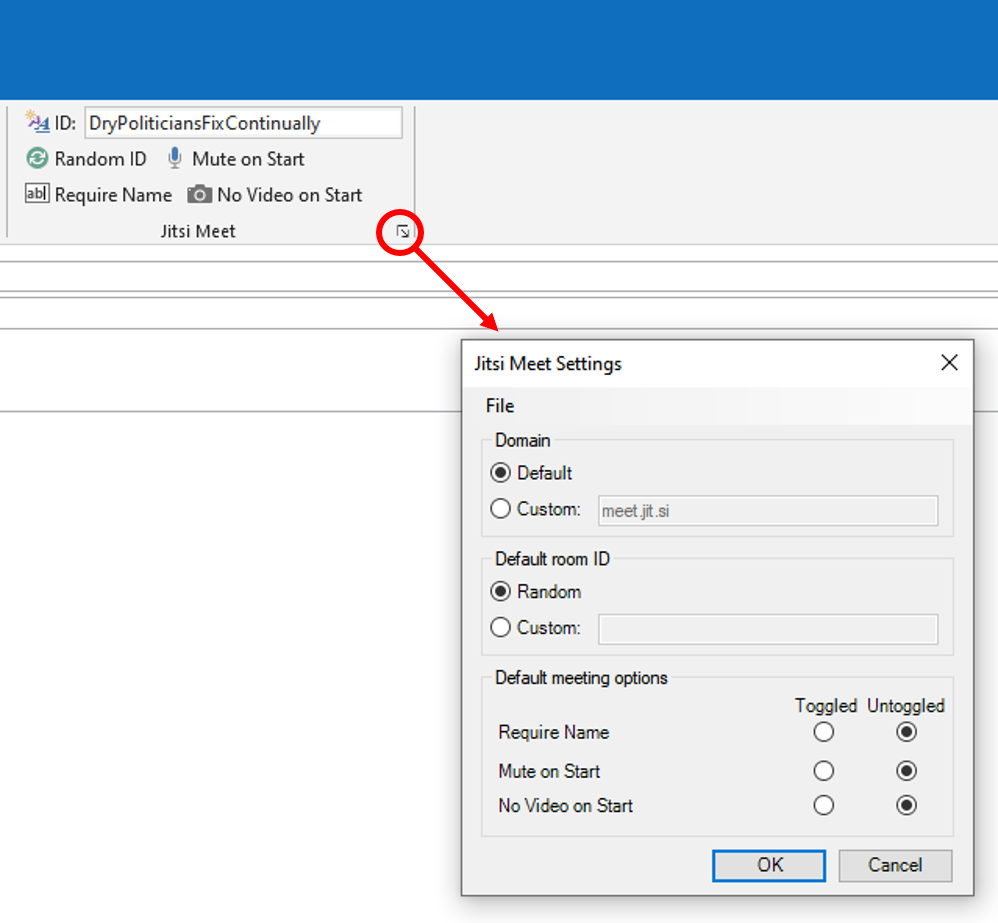Set Mute on Start to Toggled

pos(824,771)
